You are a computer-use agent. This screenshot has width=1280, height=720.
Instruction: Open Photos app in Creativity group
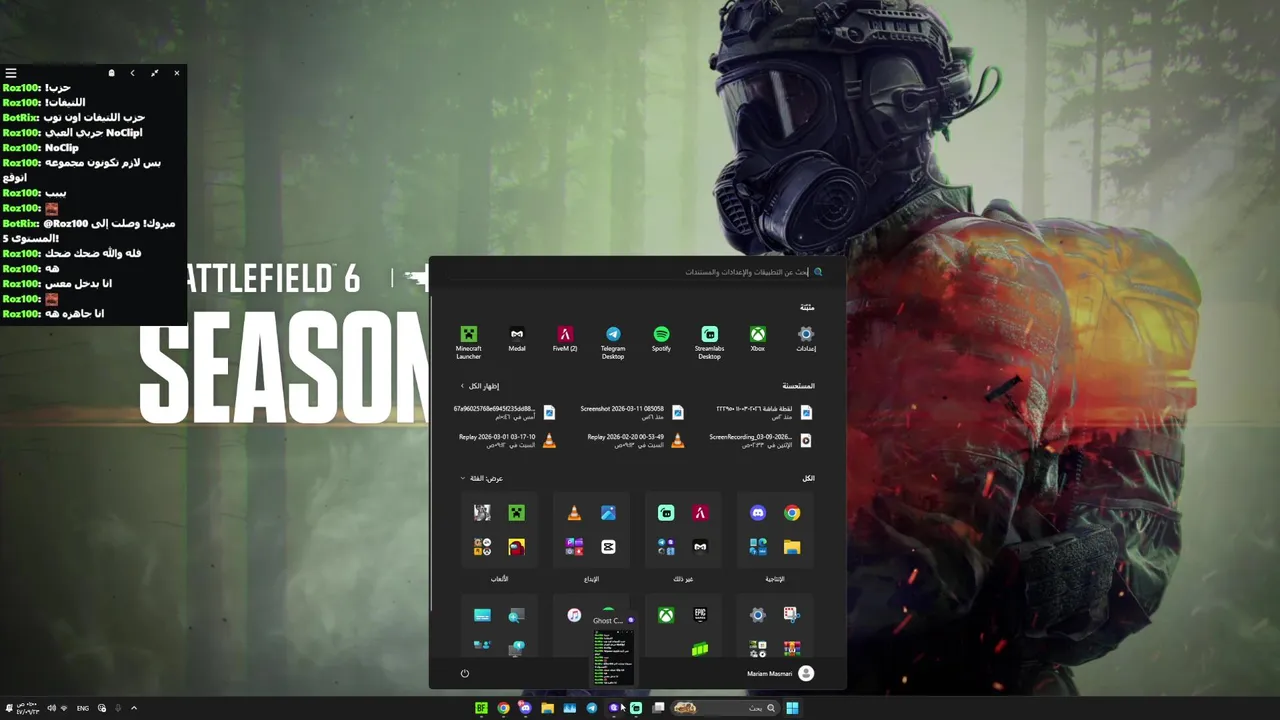(608, 513)
